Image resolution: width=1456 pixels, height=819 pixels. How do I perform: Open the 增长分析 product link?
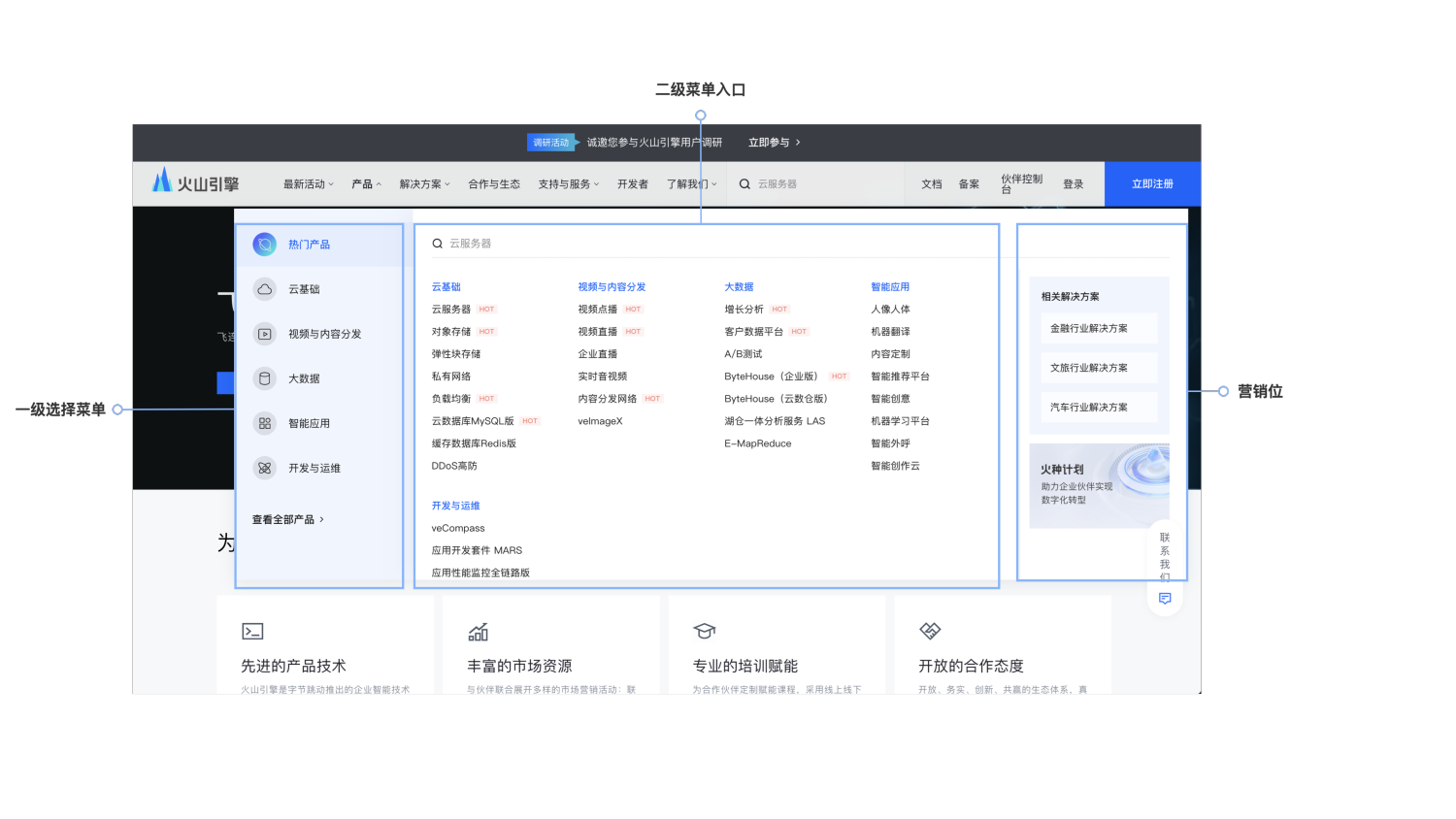click(x=745, y=310)
